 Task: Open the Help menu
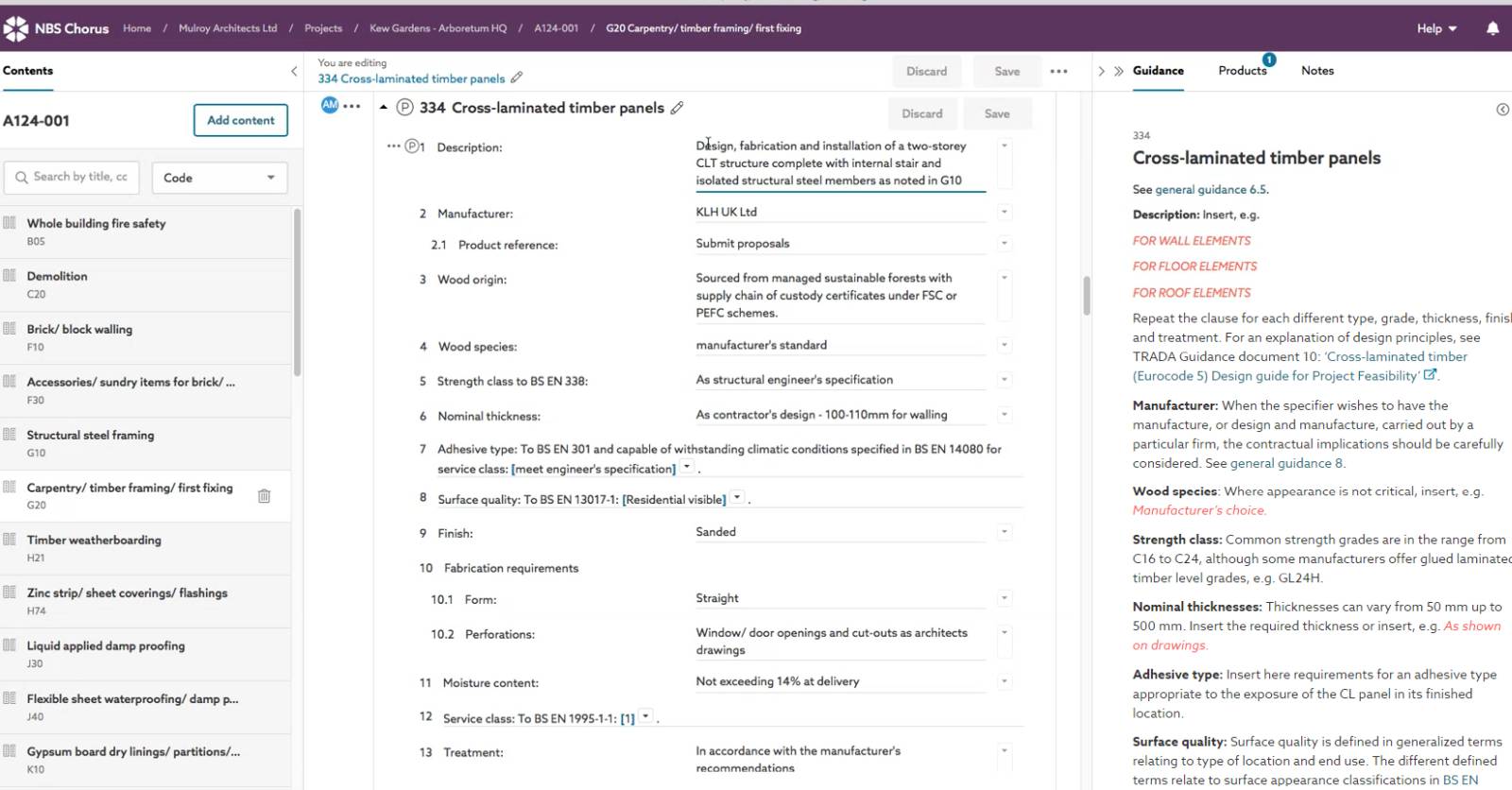point(1436,28)
